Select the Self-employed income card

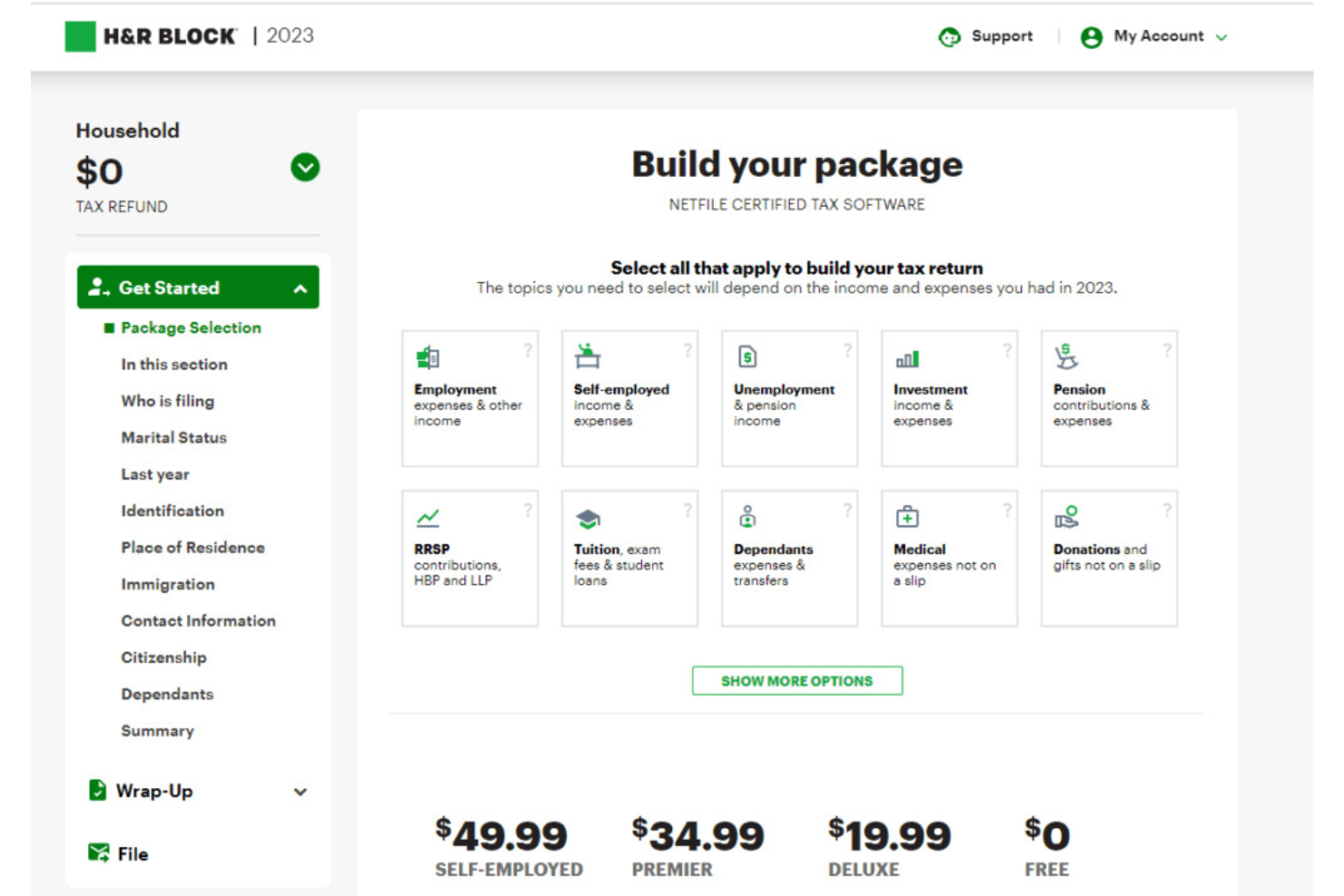[629, 399]
